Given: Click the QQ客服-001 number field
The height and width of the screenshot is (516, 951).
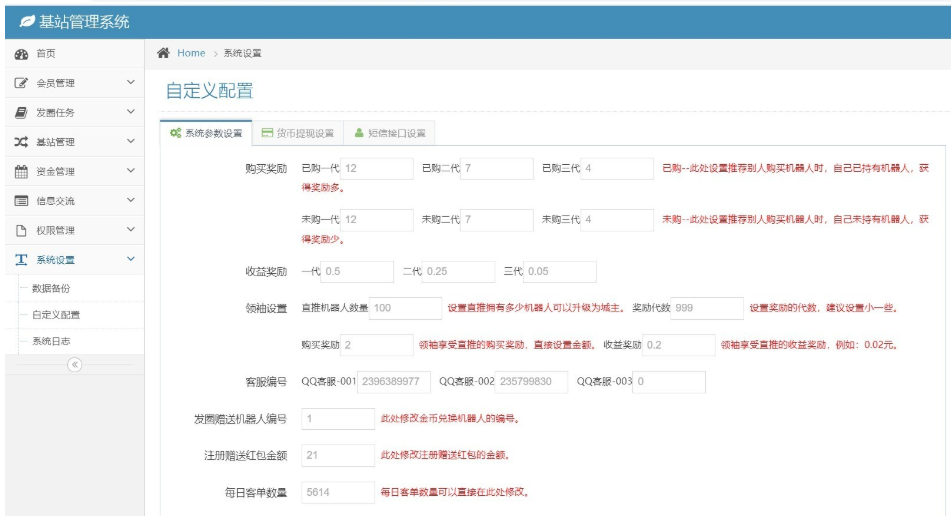Looking at the screenshot, I should coord(395,382).
